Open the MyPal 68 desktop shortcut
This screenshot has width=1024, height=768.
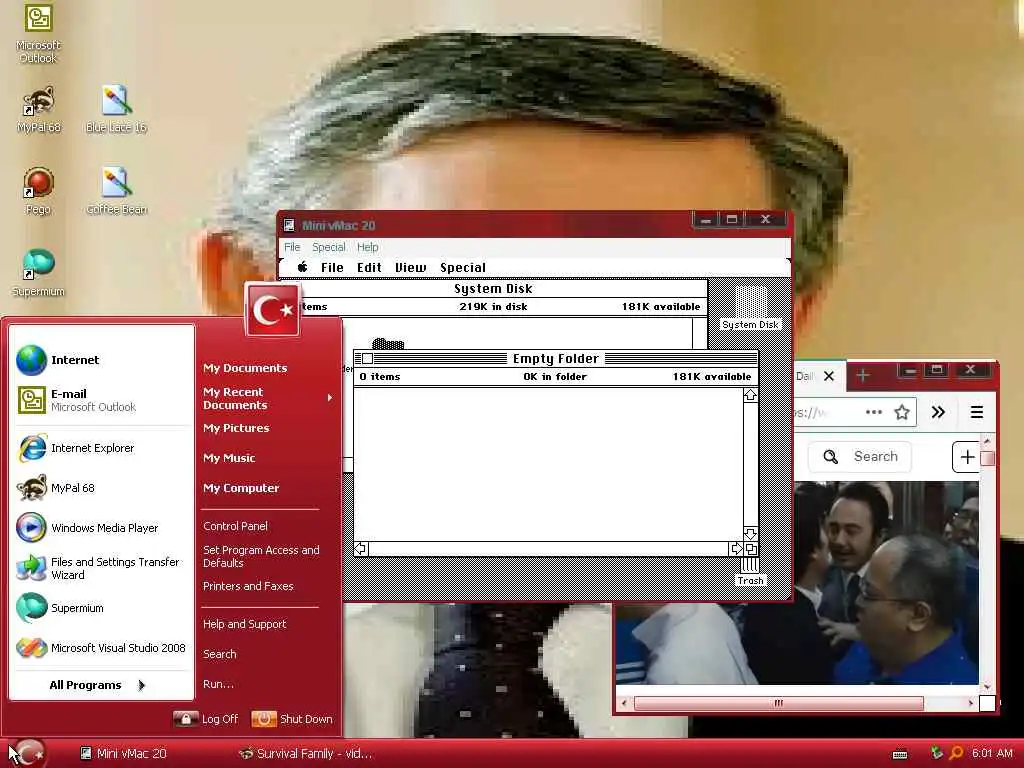pyautogui.click(x=39, y=109)
